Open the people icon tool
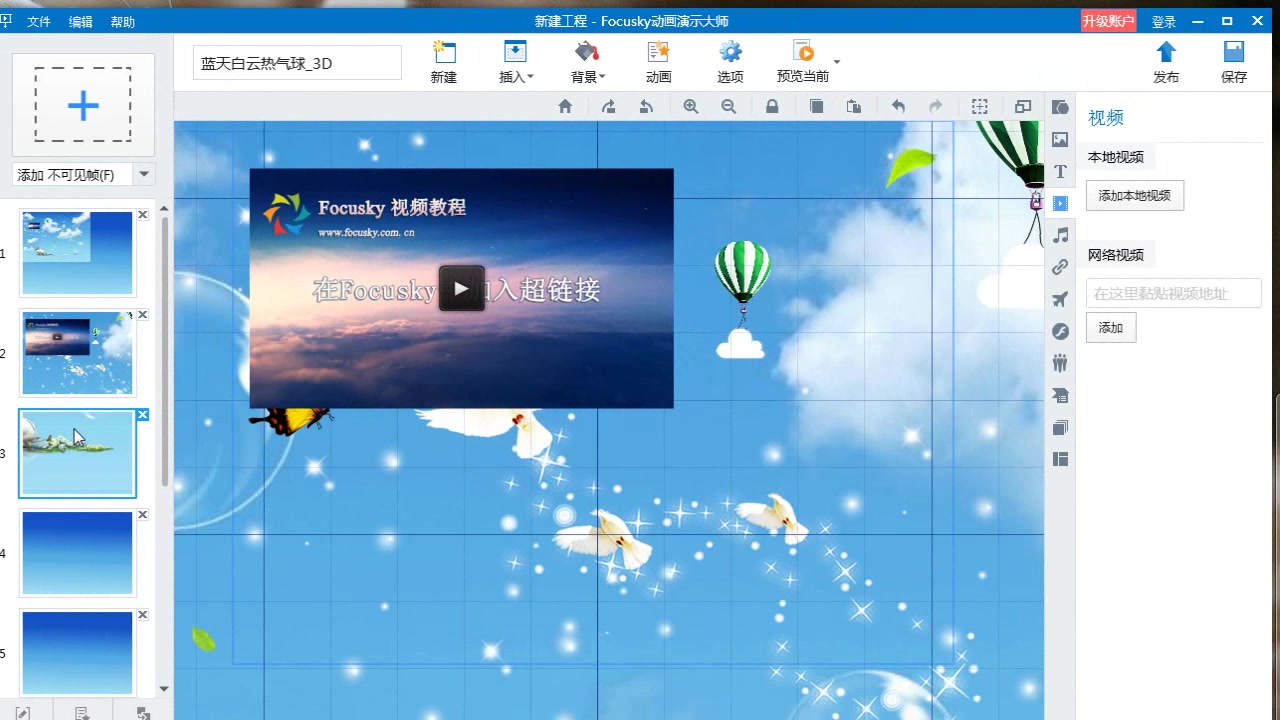Viewport: 1280px width, 720px height. [1061, 363]
